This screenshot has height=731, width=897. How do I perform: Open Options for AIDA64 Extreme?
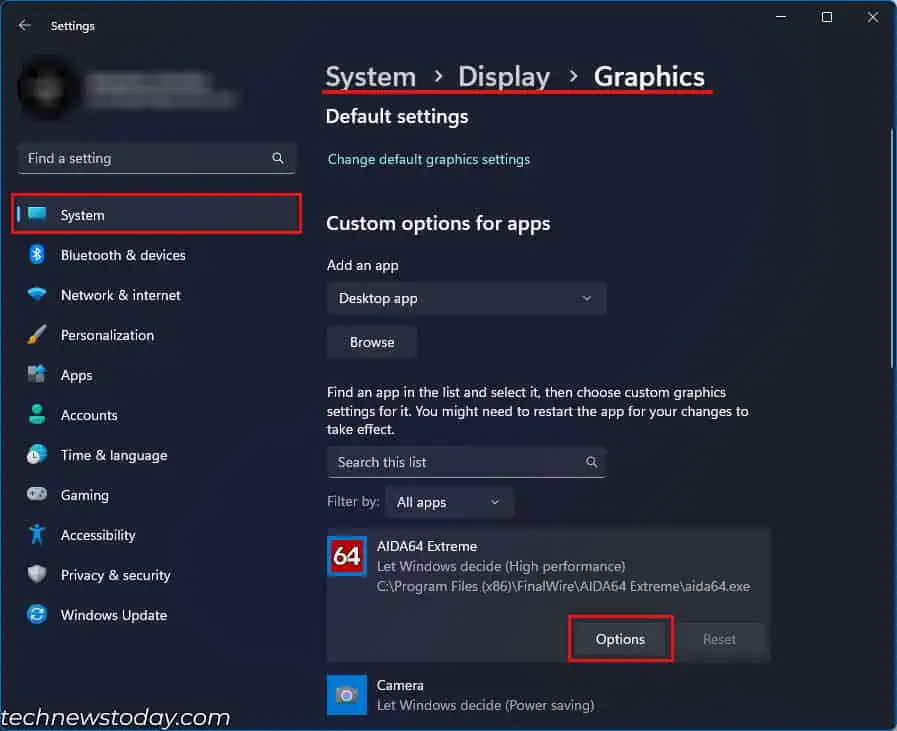[x=620, y=639]
